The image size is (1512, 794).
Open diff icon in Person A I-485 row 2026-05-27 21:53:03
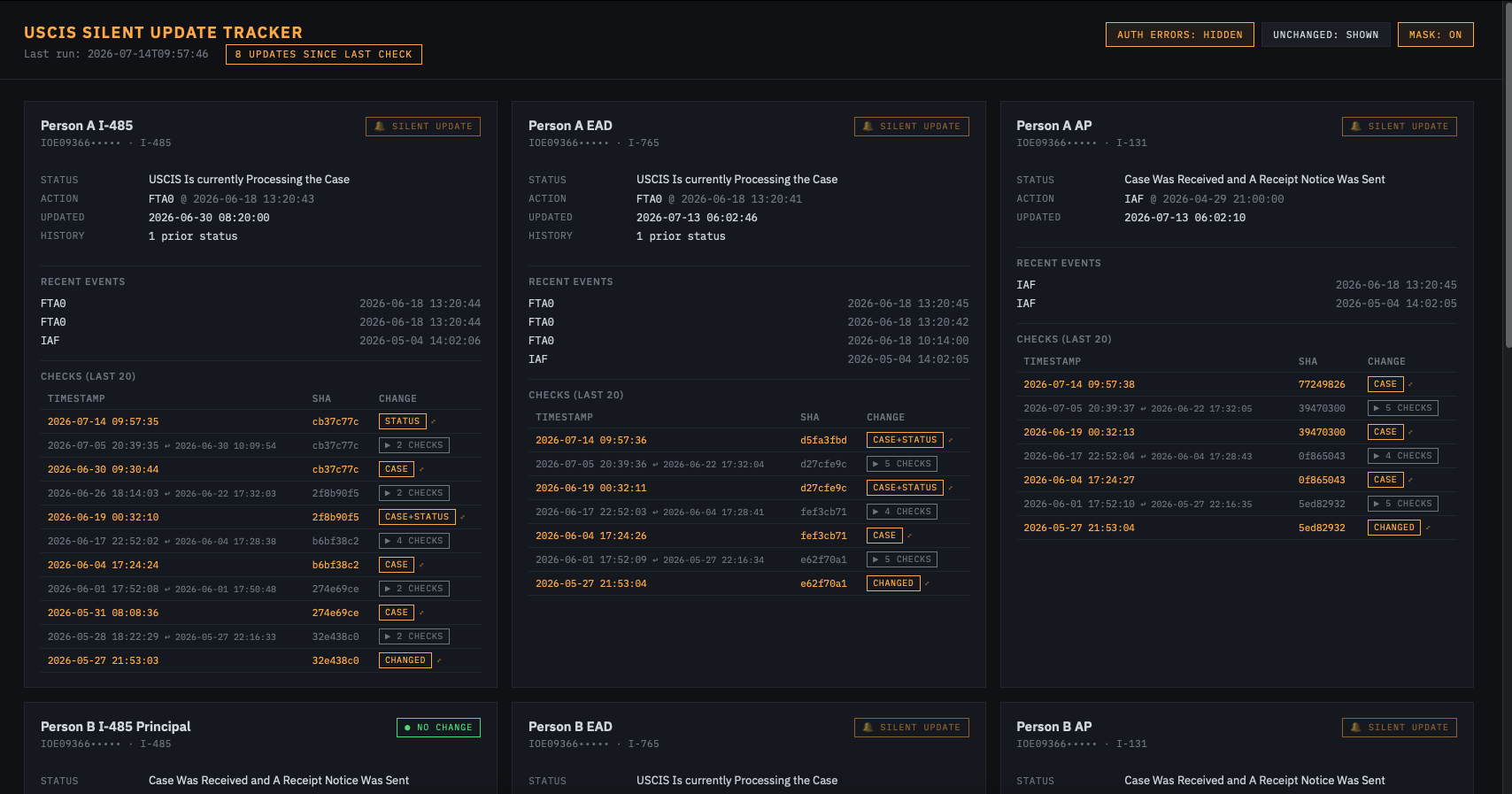point(438,660)
